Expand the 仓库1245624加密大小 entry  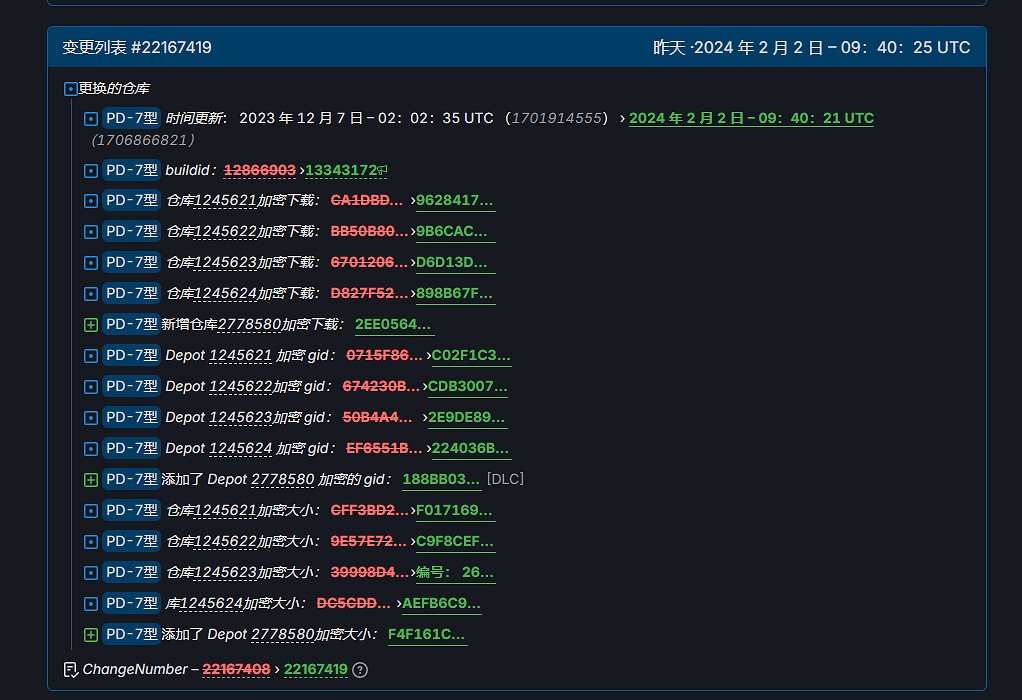90,603
